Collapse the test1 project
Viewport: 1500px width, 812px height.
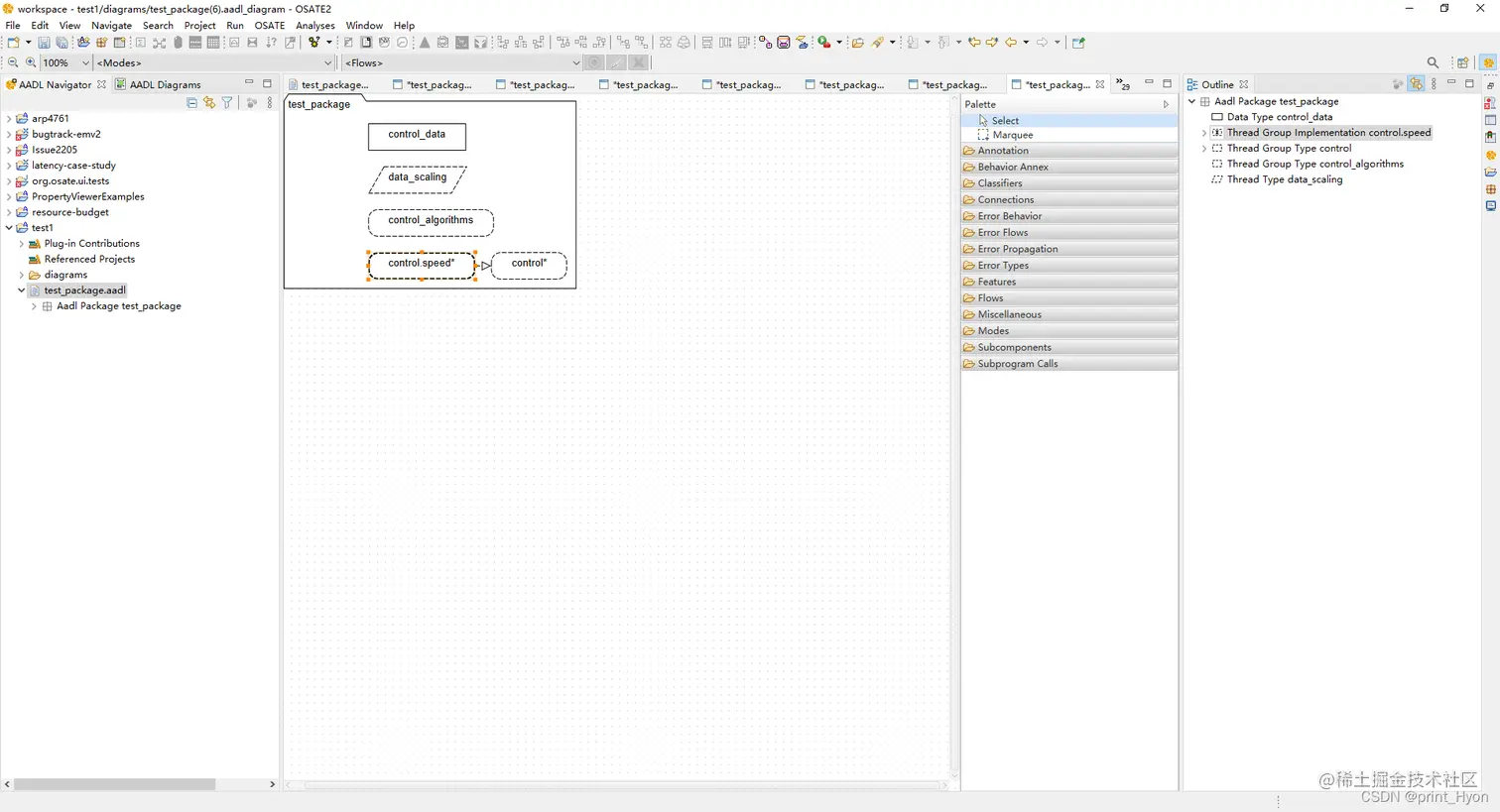9,228
